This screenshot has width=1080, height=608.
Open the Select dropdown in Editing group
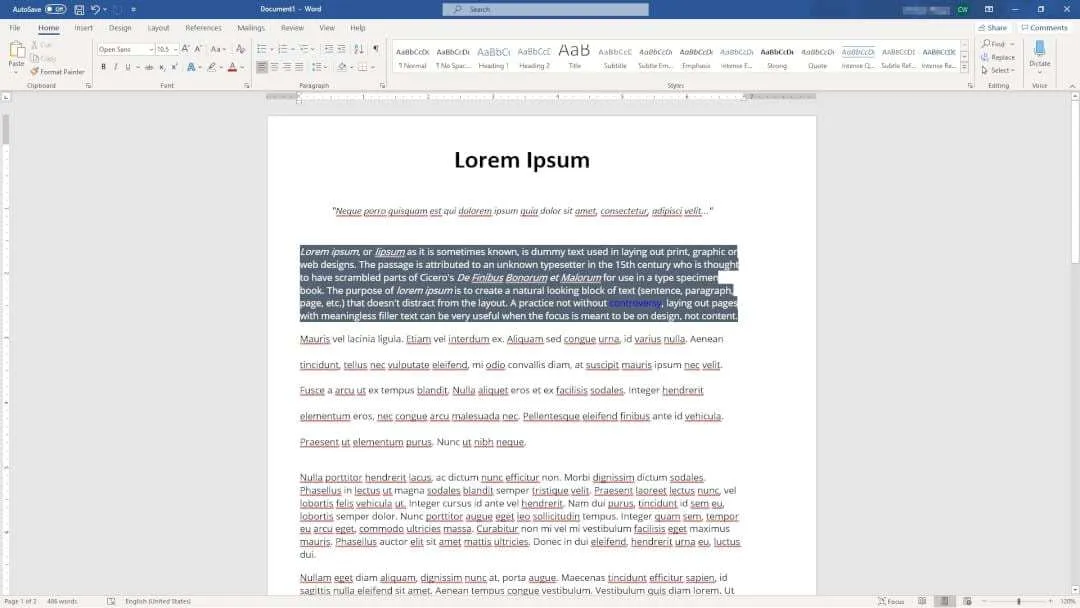click(999, 70)
